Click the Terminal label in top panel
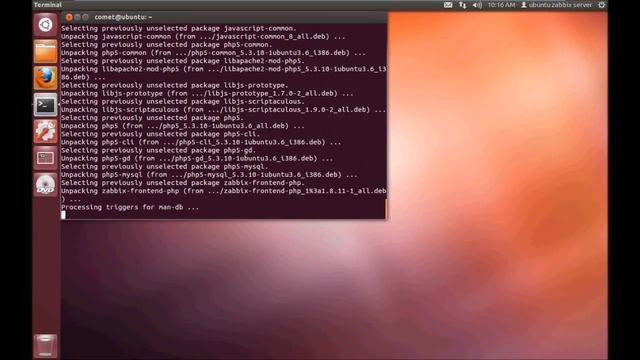 click(x=48, y=5)
